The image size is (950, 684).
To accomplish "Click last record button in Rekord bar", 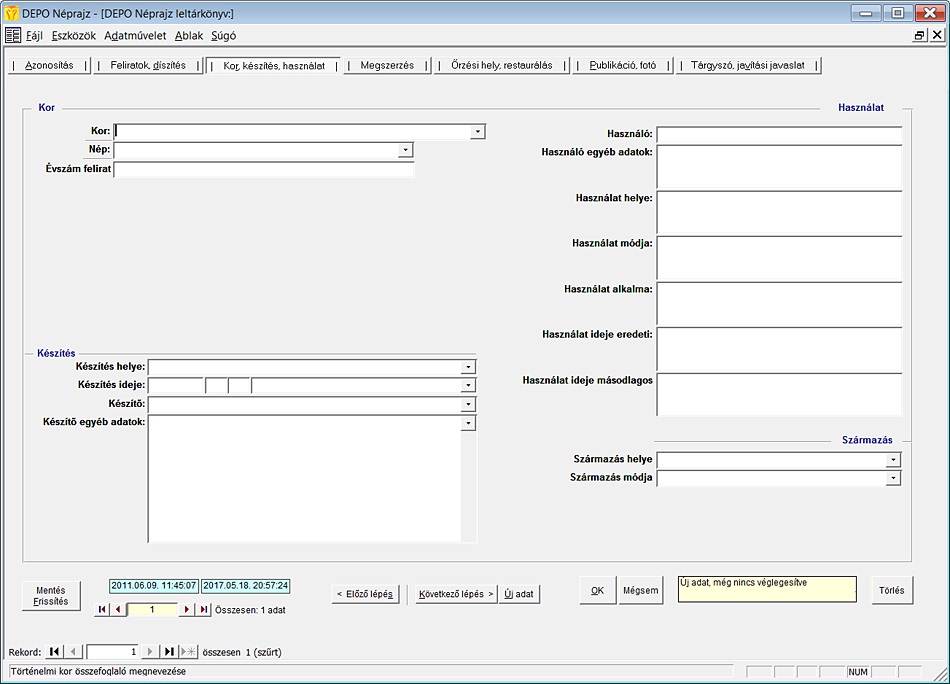I will (x=169, y=652).
